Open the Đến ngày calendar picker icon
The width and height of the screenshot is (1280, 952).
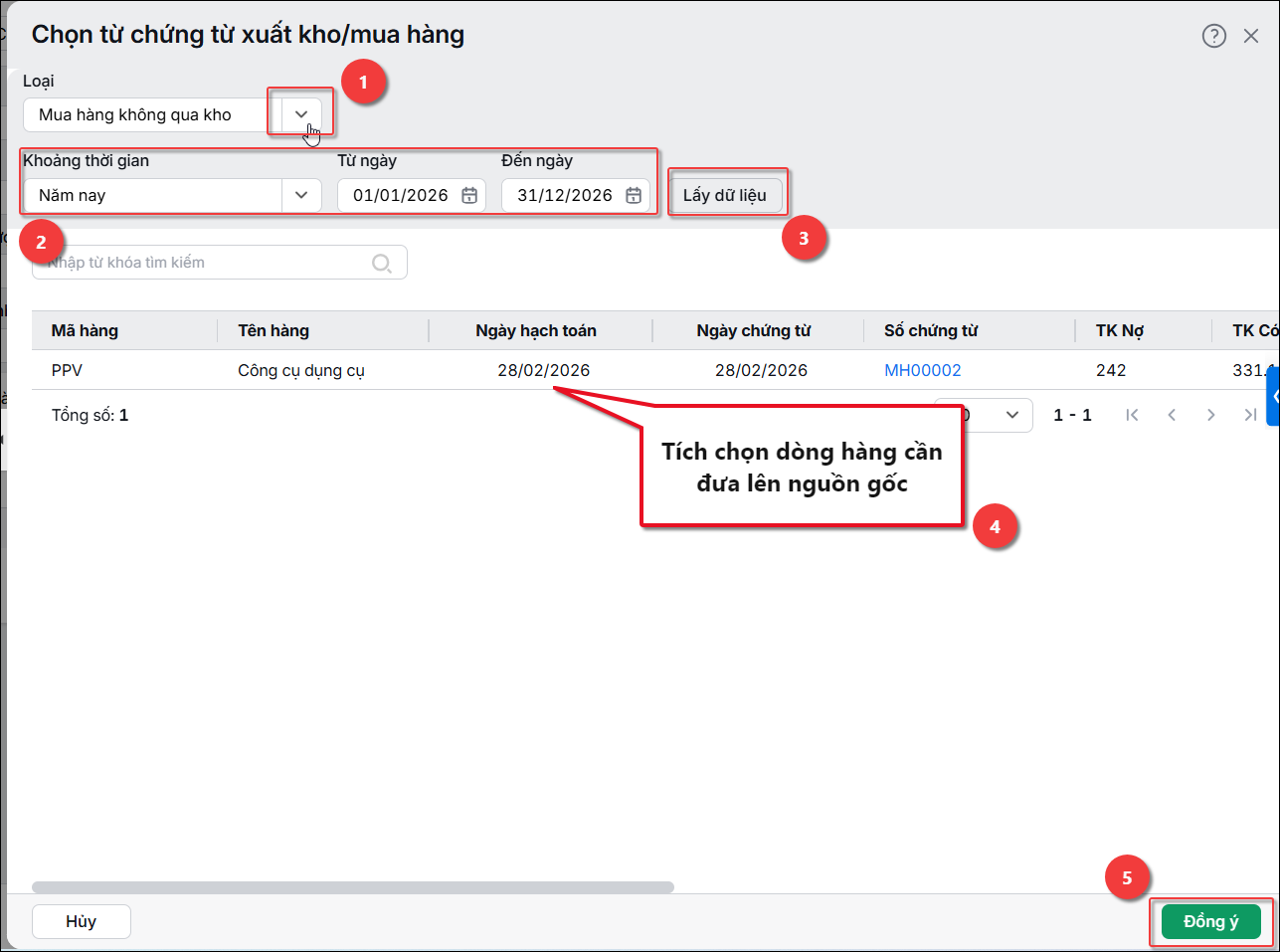pos(634,195)
